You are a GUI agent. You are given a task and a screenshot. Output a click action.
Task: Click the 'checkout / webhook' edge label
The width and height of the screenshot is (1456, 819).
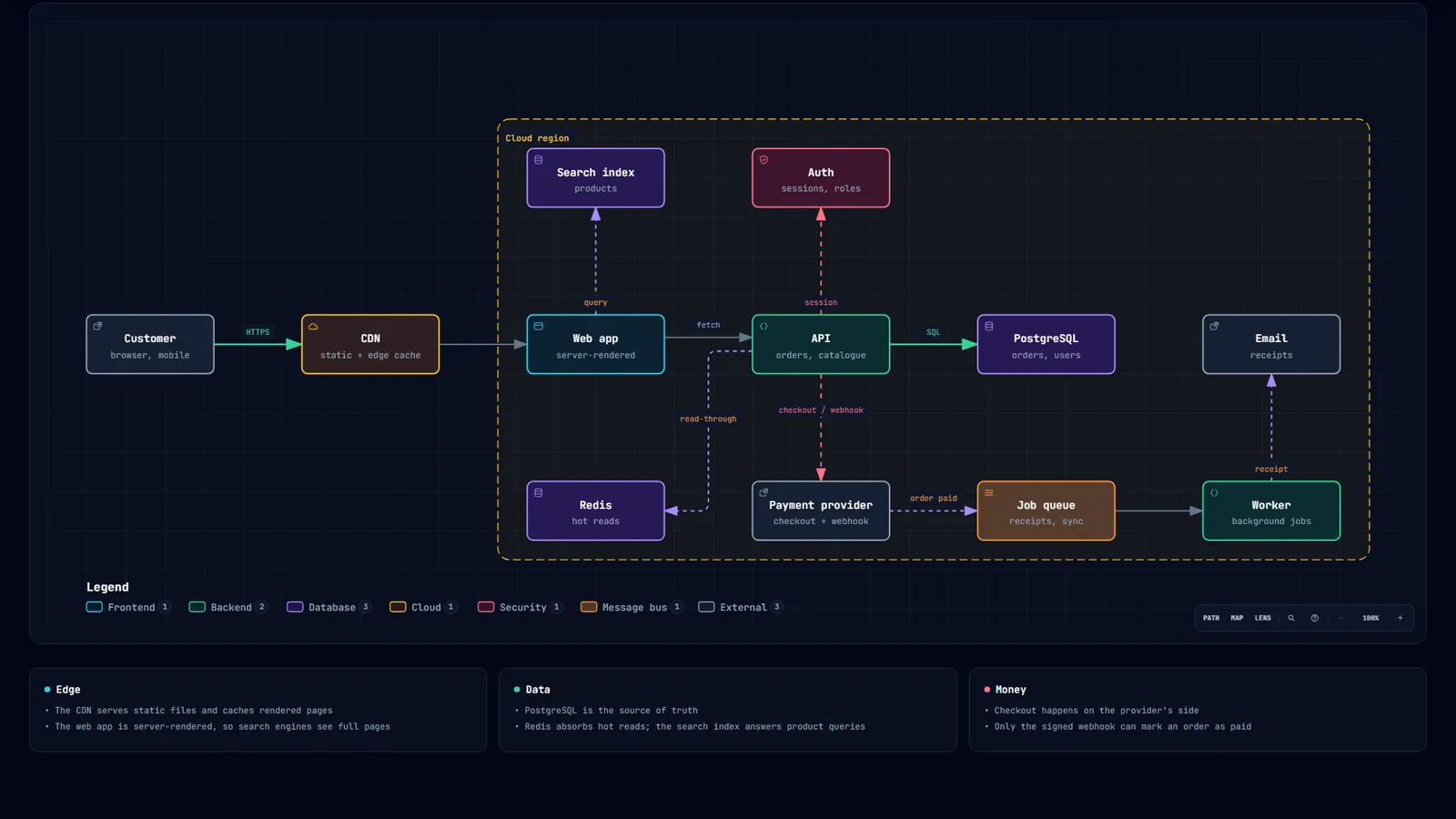[x=821, y=410]
